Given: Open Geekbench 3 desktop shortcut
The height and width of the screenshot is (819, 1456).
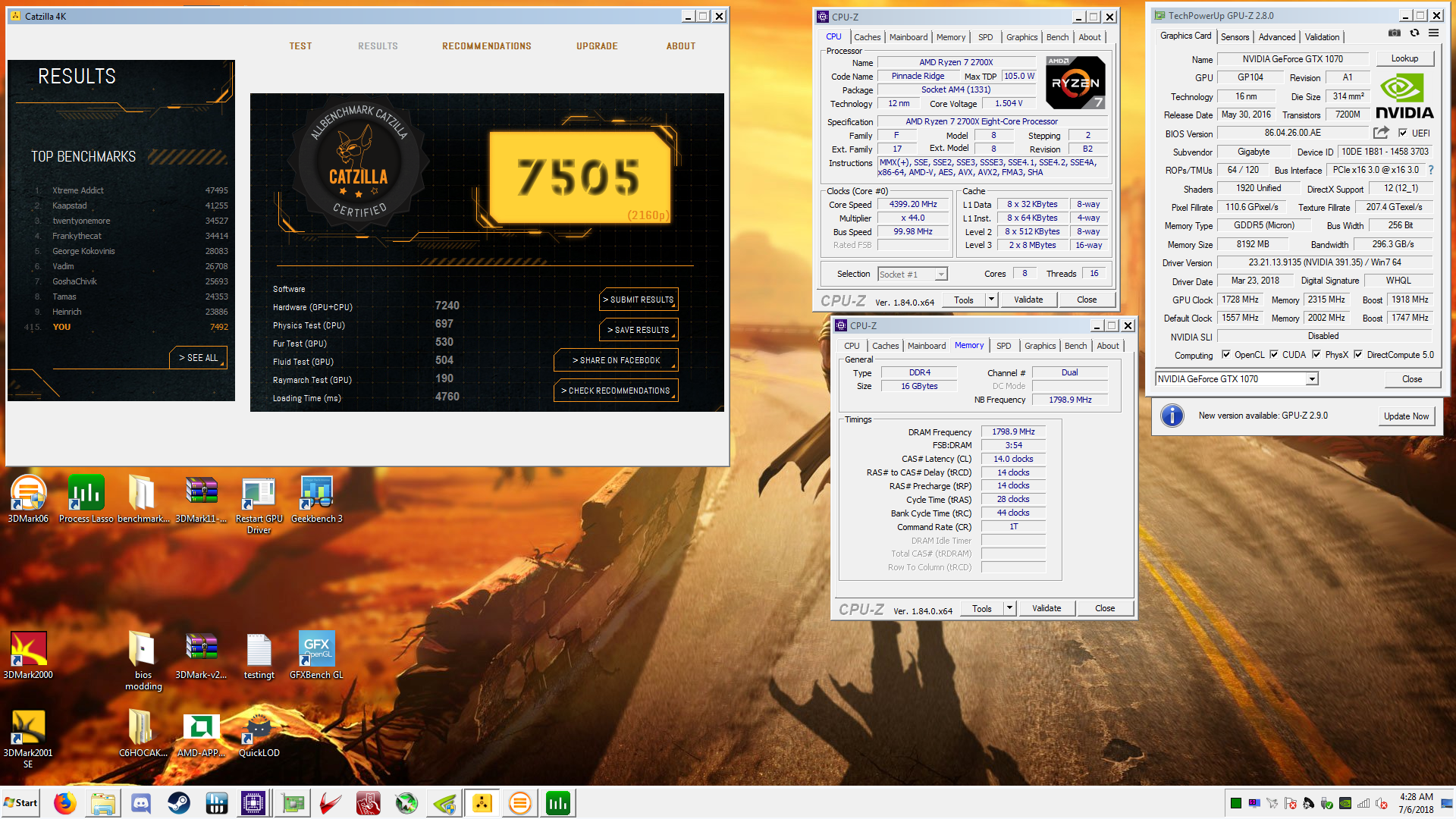Looking at the screenshot, I should 316,500.
